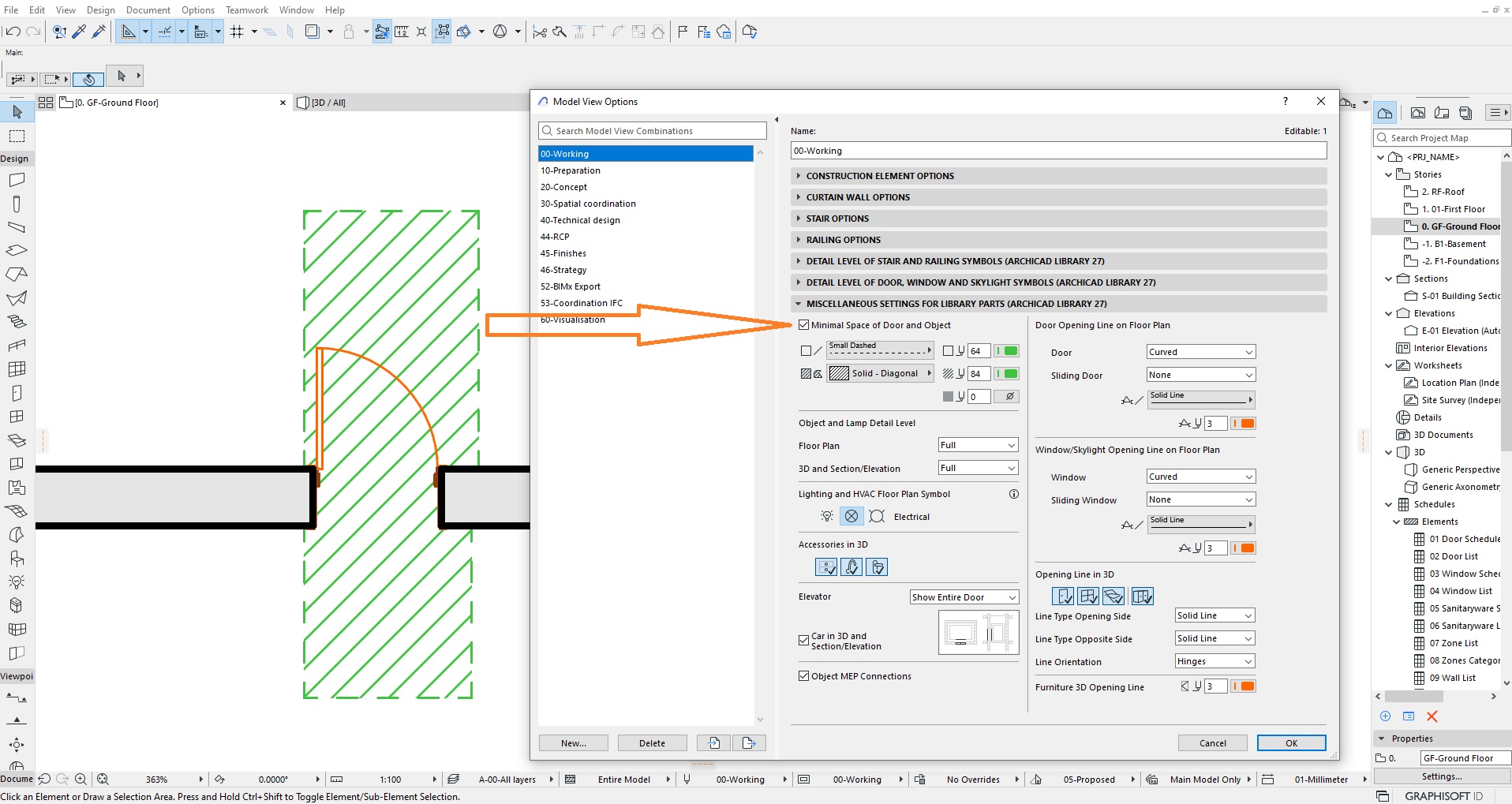Click the Import combinations icon button
The height and width of the screenshot is (804, 1512).
[714, 742]
